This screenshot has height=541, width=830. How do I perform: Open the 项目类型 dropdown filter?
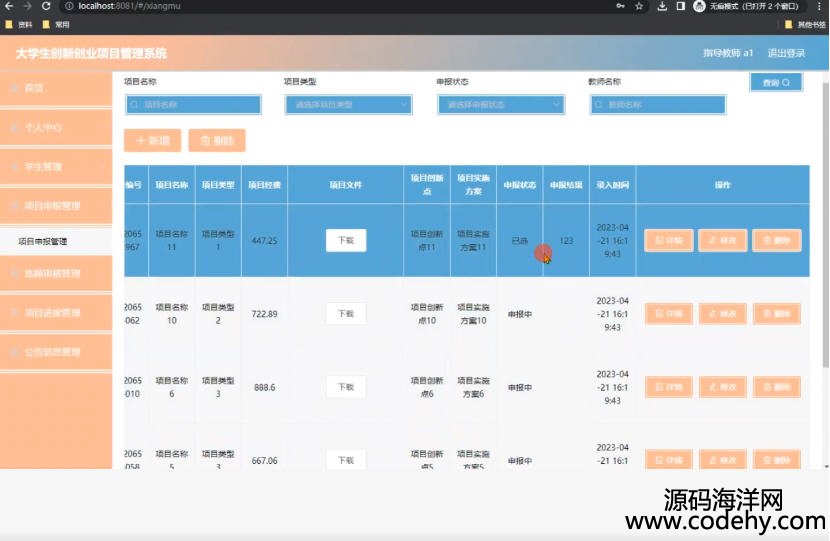pos(348,104)
